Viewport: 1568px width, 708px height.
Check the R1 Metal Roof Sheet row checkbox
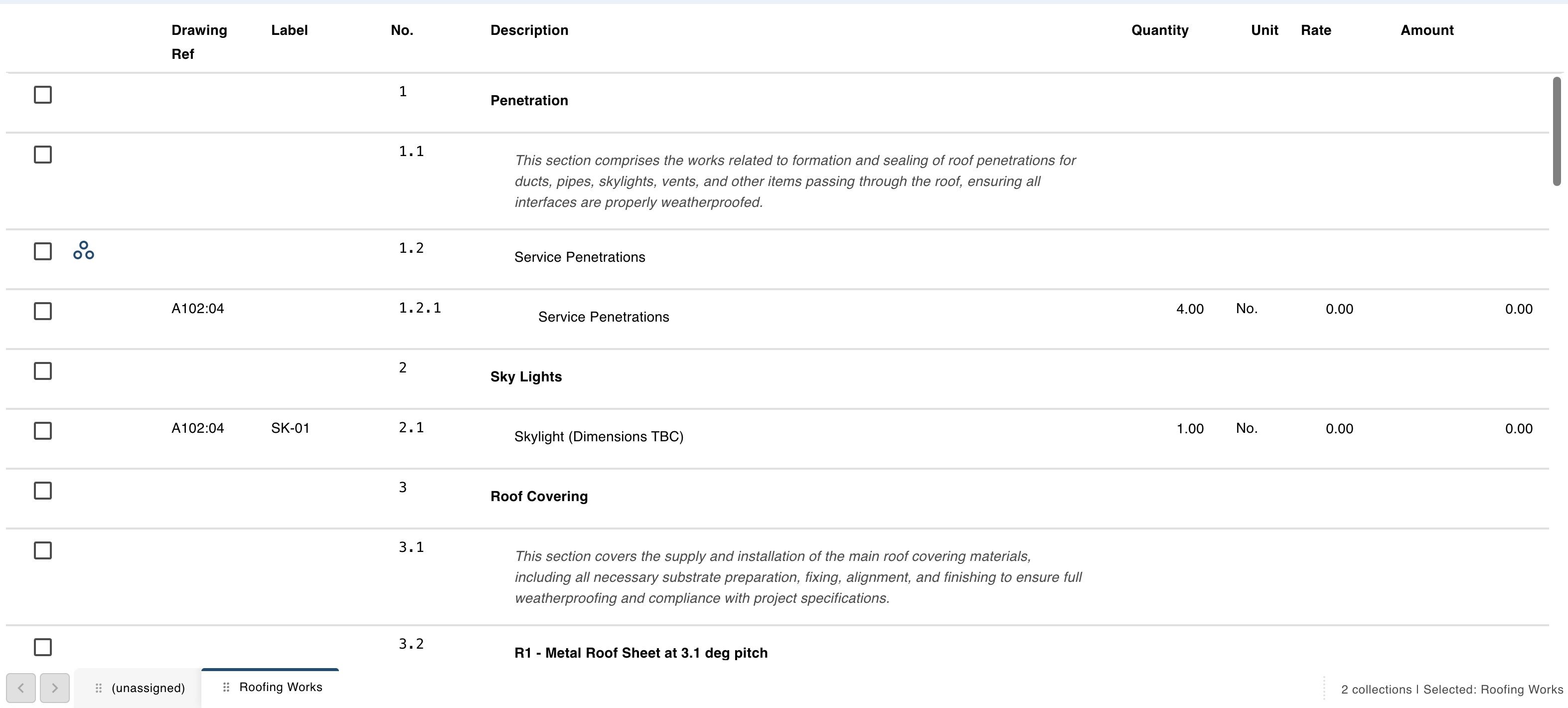coord(42,647)
